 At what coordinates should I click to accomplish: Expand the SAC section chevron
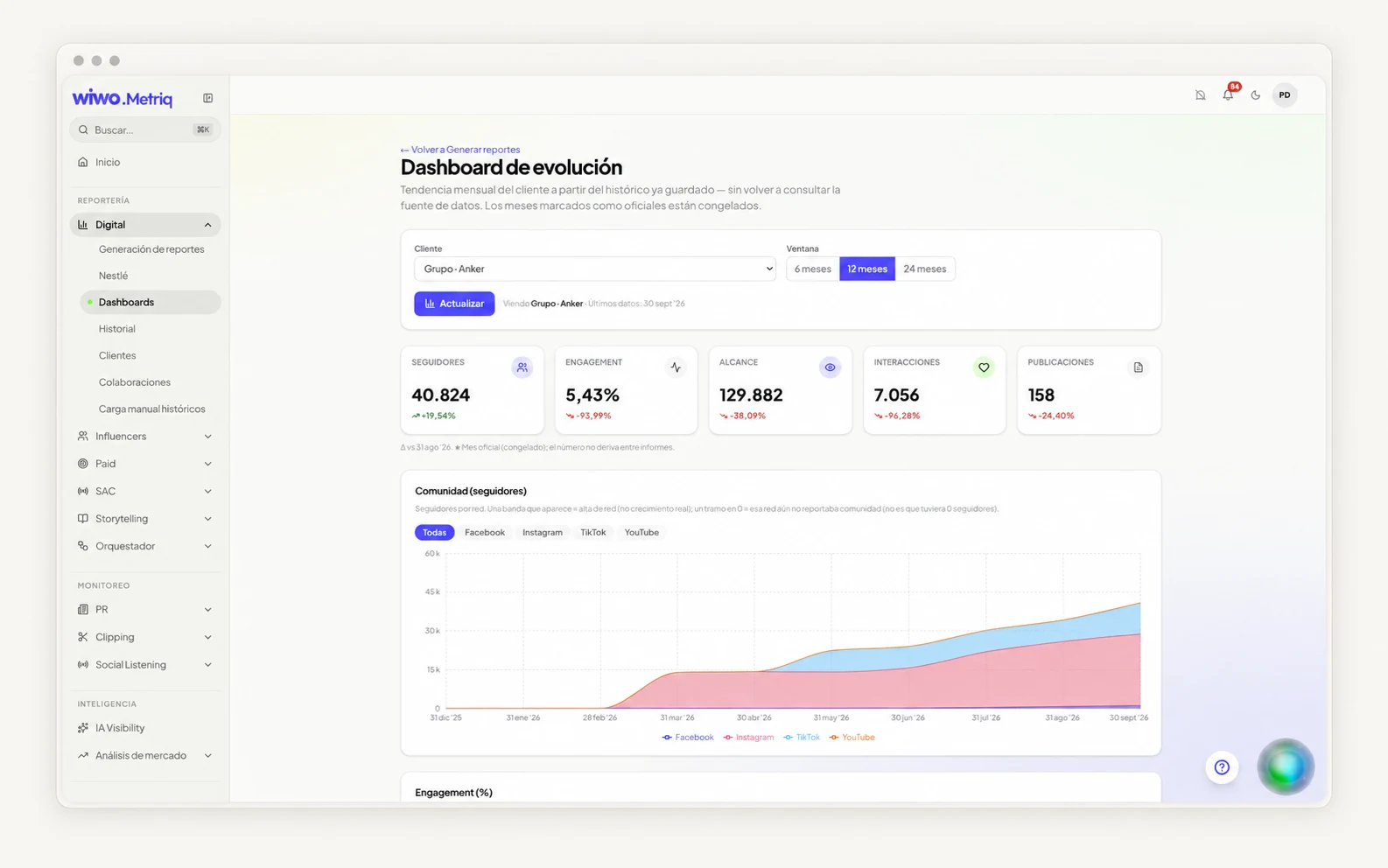pyautogui.click(x=207, y=491)
